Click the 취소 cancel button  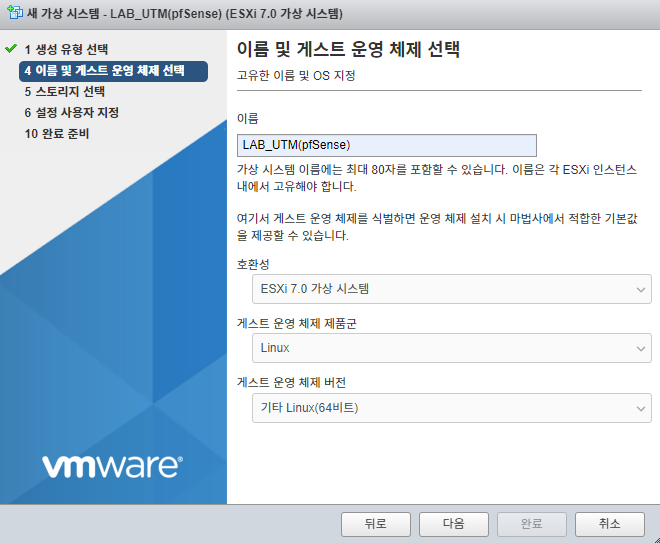tap(609, 524)
